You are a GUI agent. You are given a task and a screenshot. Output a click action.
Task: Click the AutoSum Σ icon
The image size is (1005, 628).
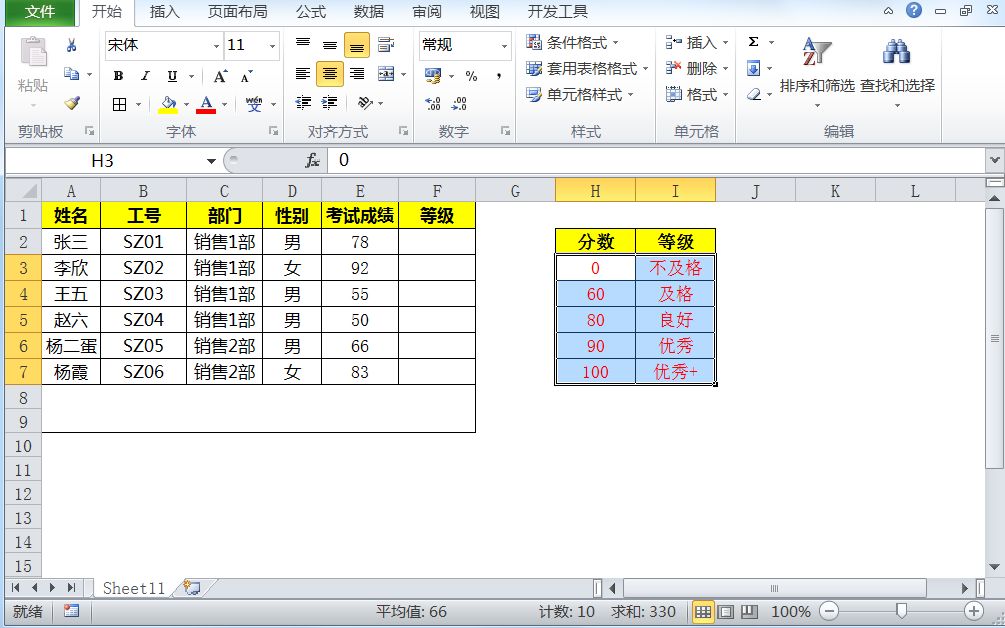click(752, 41)
